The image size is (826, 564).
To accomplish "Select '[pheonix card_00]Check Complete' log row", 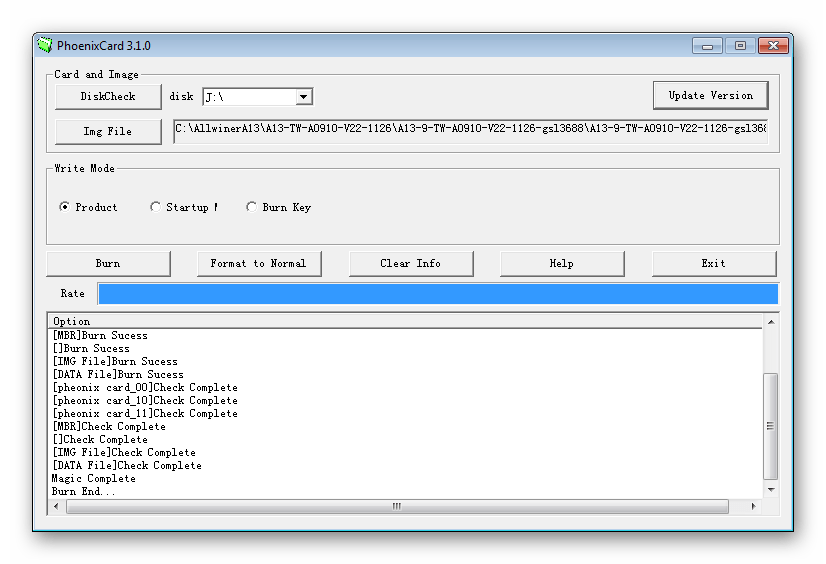I will coord(406,388).
